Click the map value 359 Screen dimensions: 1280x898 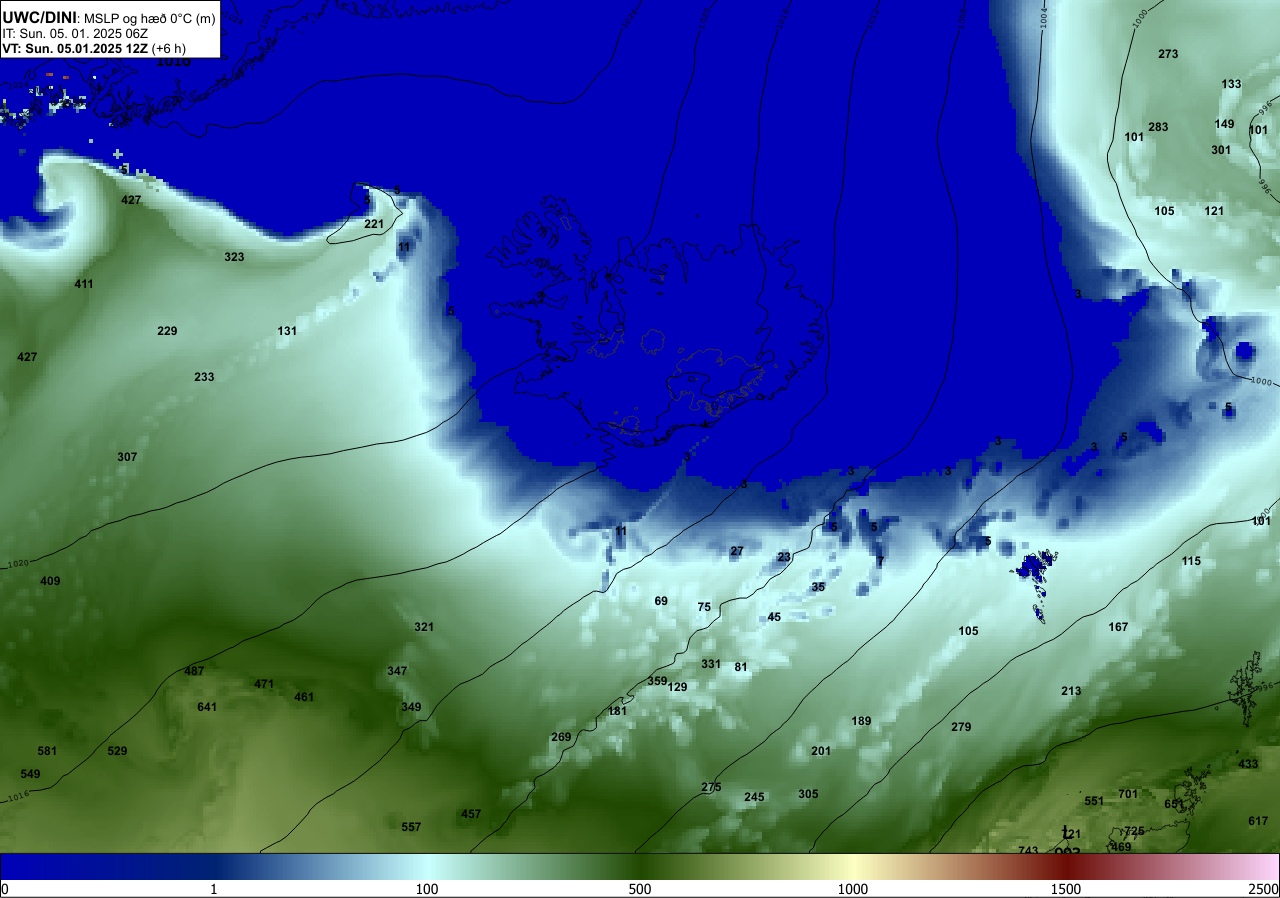tap(657, 681)
